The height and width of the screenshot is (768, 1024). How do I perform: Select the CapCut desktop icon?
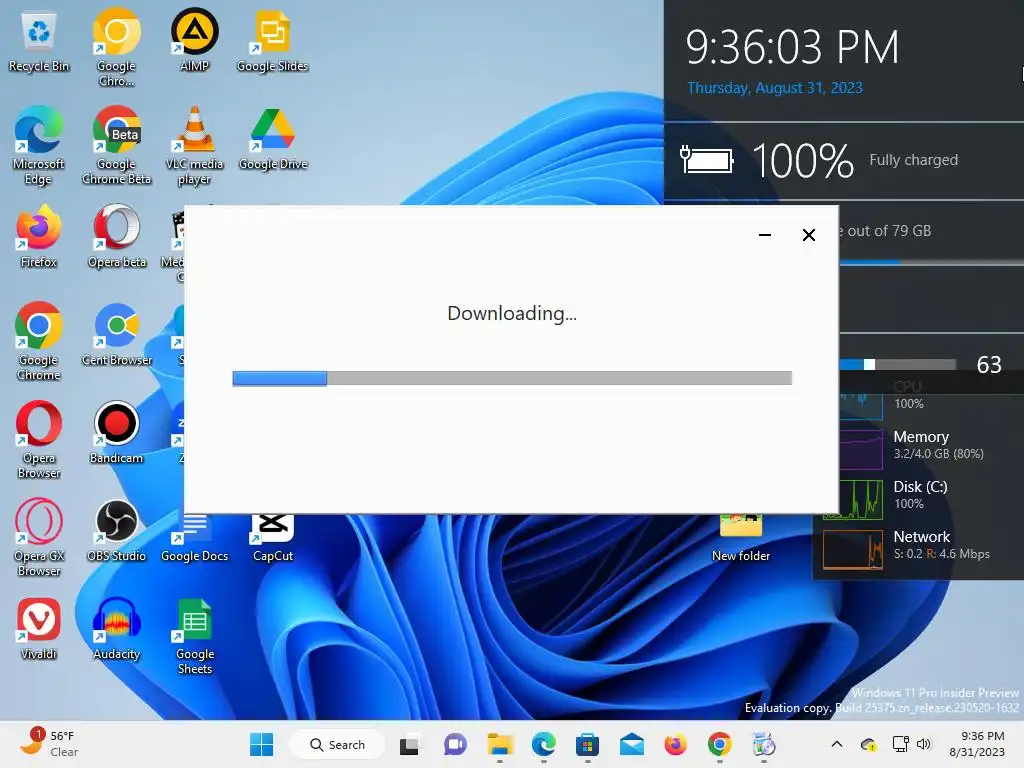(272, 538)
